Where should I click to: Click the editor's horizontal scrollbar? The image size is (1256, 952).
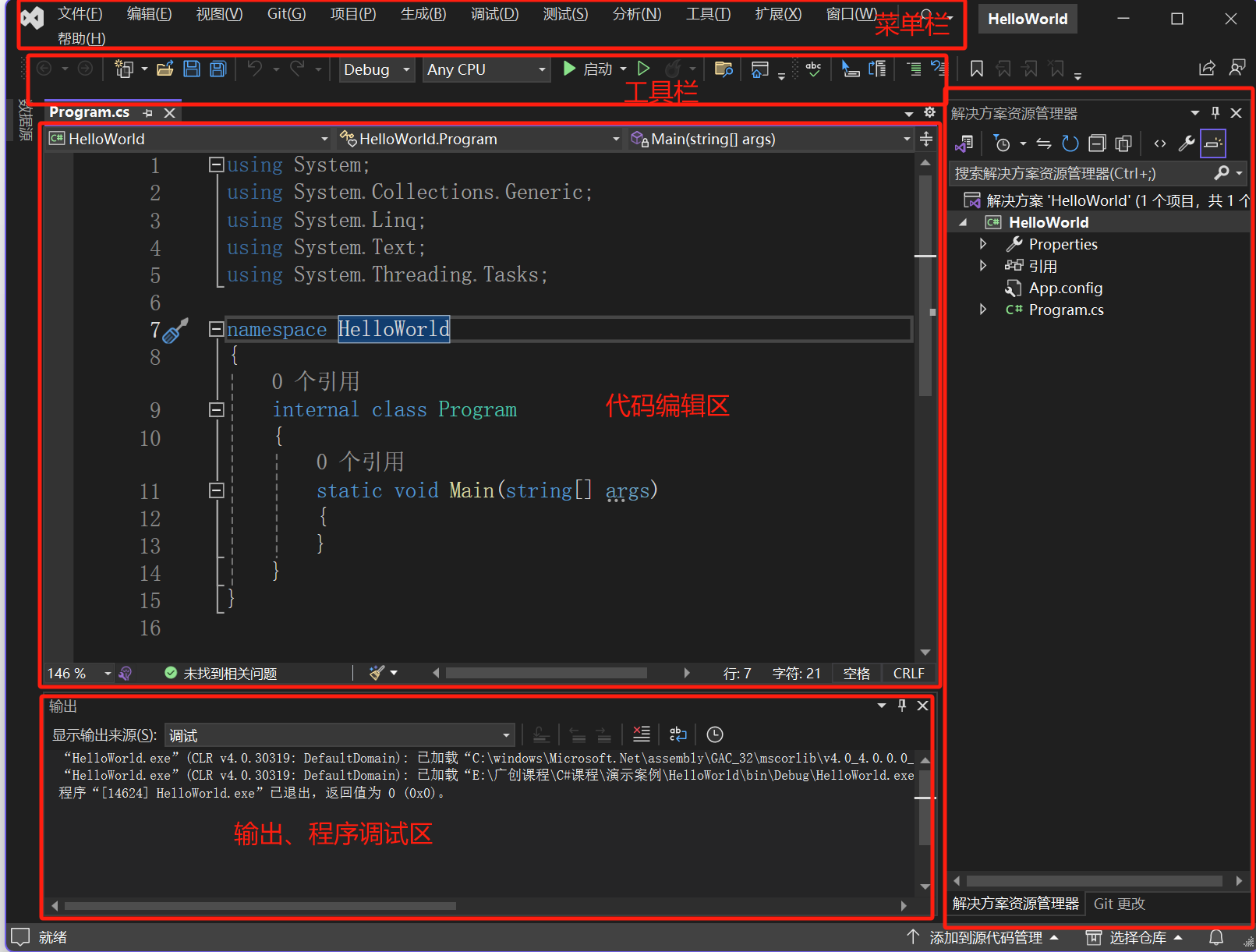tap(546, 673)
